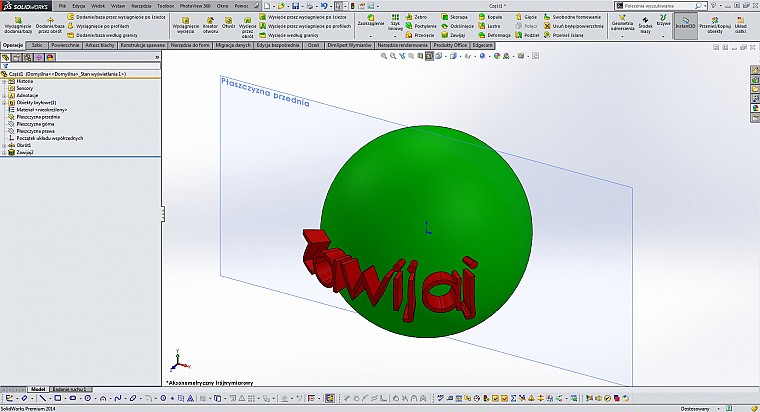Switch to the Powierzchnie tab
Viewport: 760px width, 412px height.
coord(65,45)
